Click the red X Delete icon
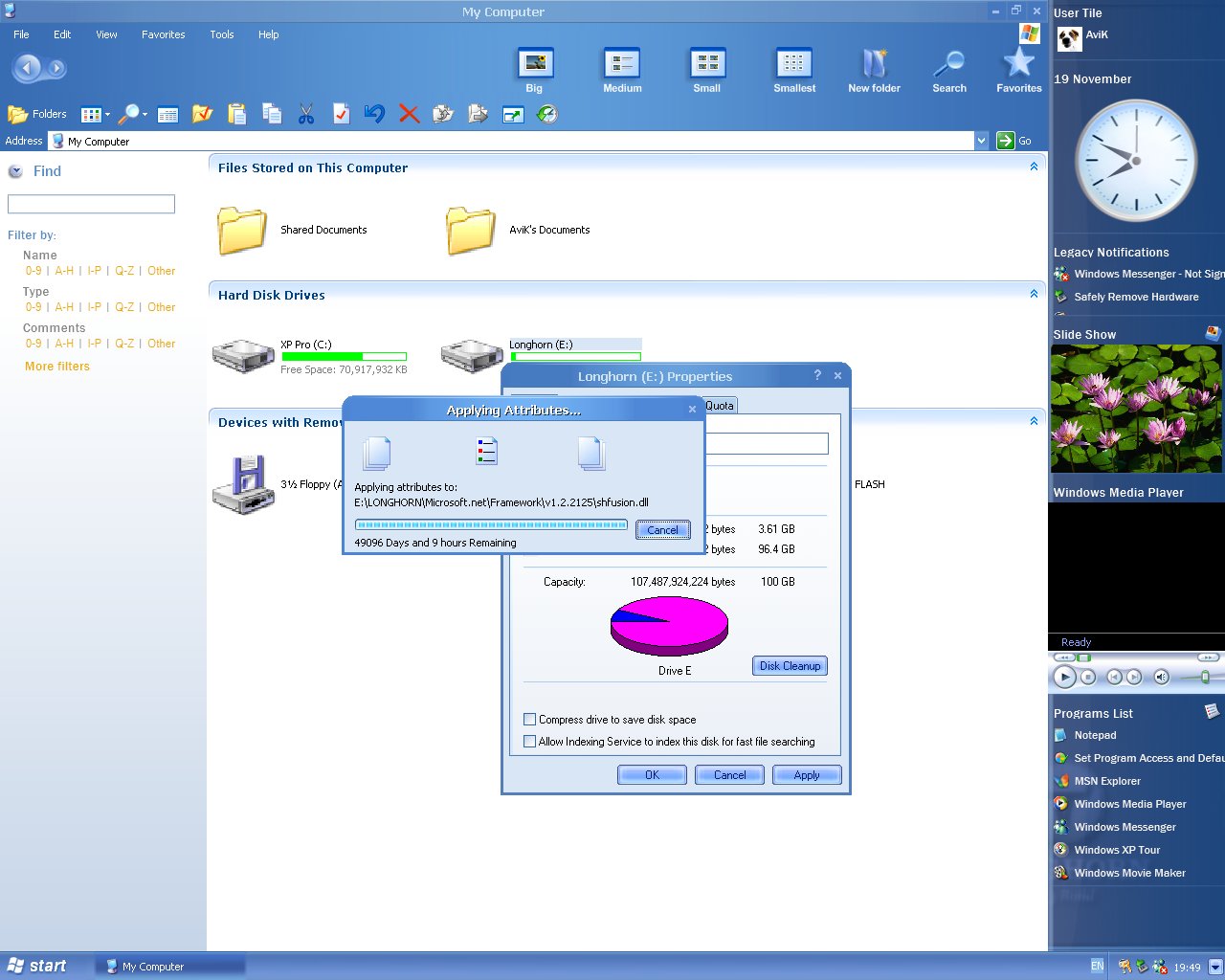1225x980 pixels. click(x=409, y=114)
